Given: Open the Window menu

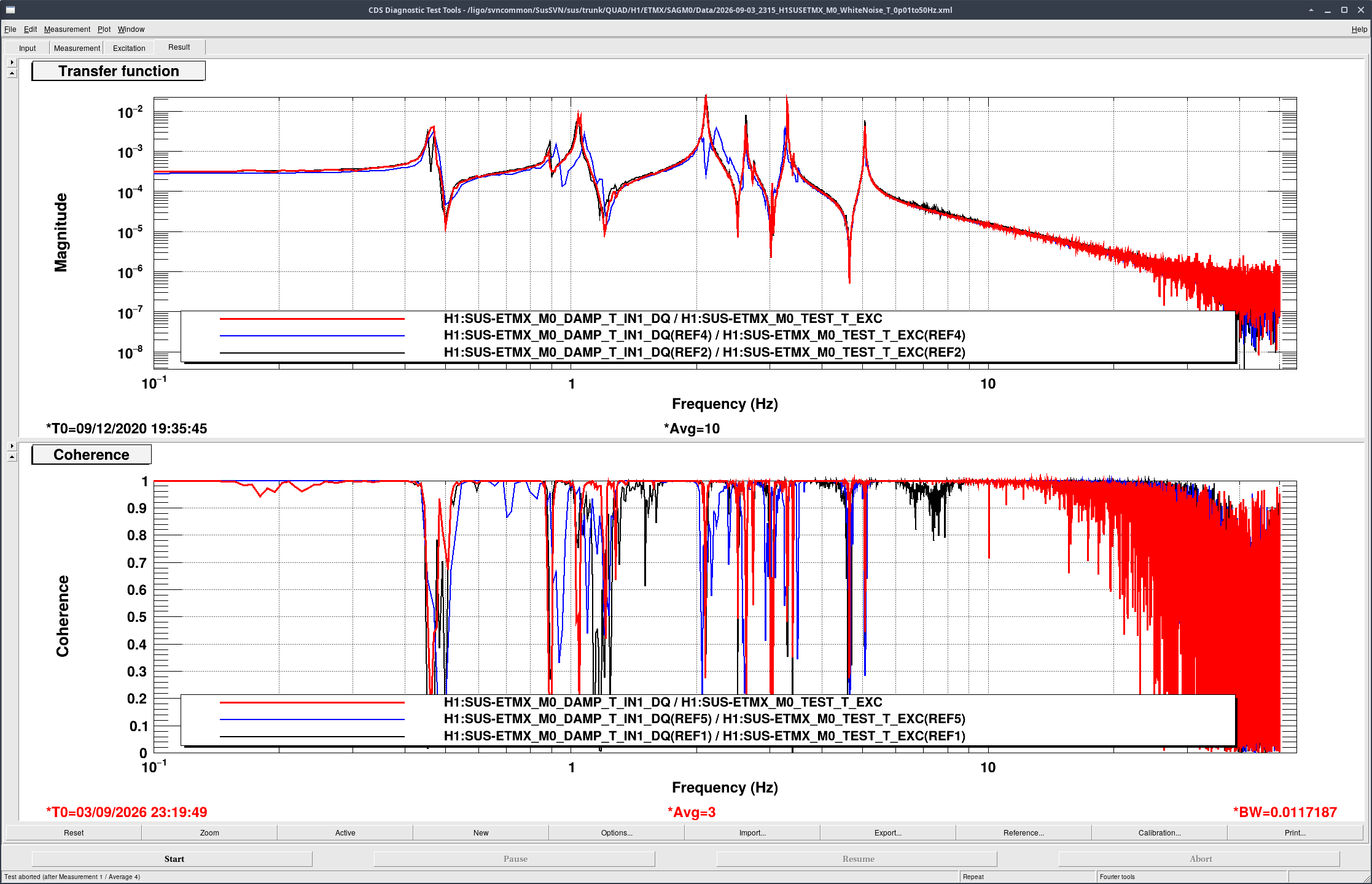Looking at the screenshot, I should click(131, 29).
